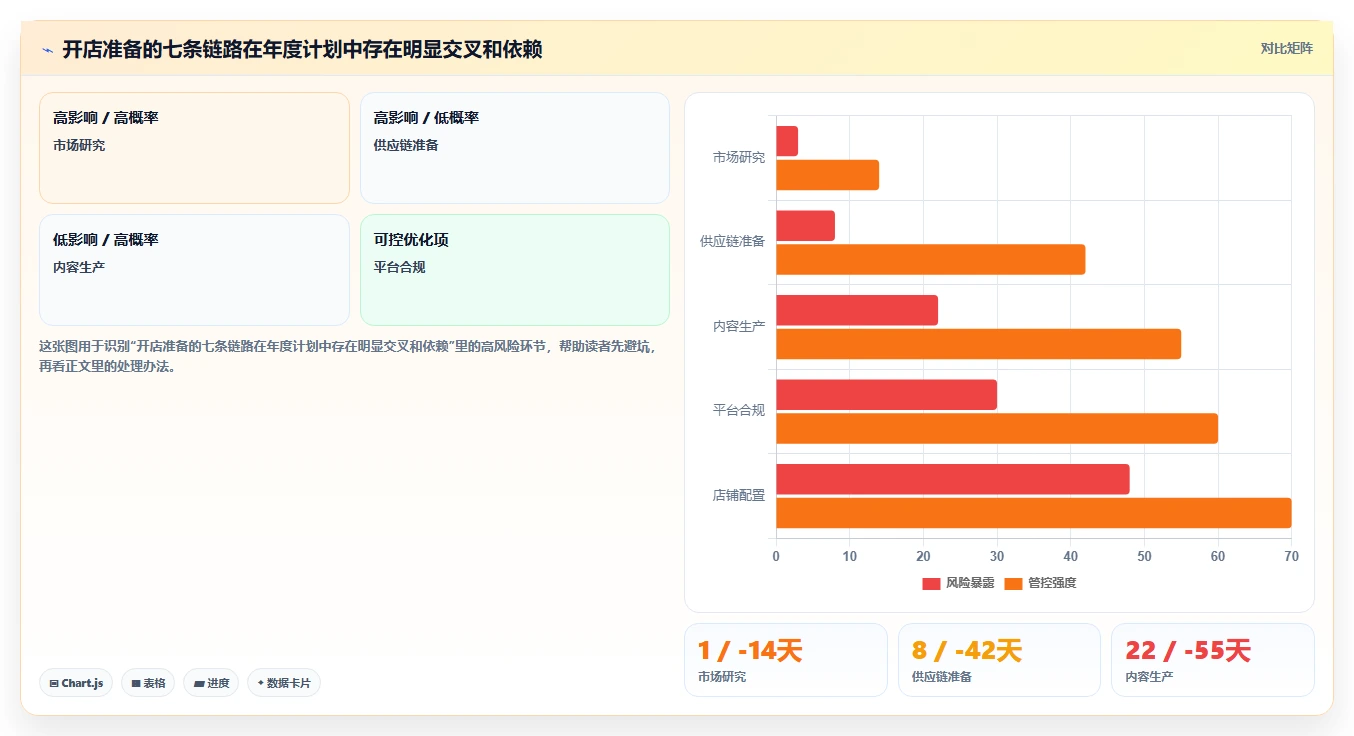This screenshot has height=736, width=1354.
Task: Click the orange 管控强度 bar for 内容生产
Action: [978, 344]
